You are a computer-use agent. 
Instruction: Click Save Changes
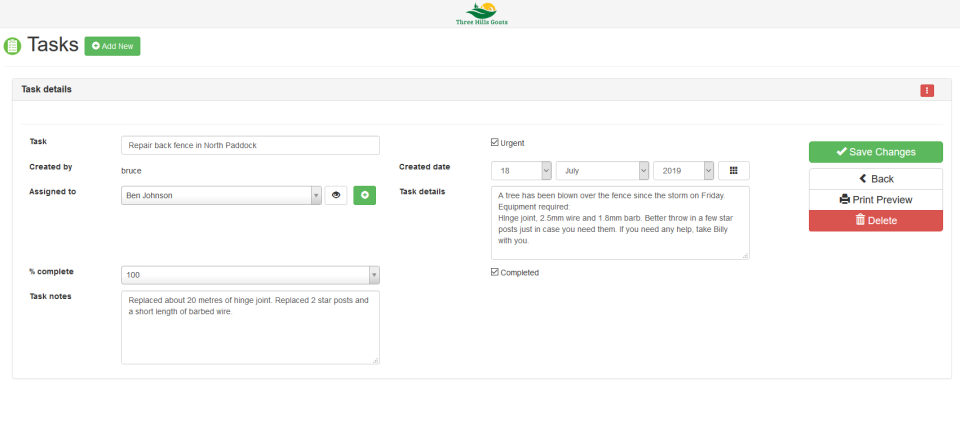876,152
